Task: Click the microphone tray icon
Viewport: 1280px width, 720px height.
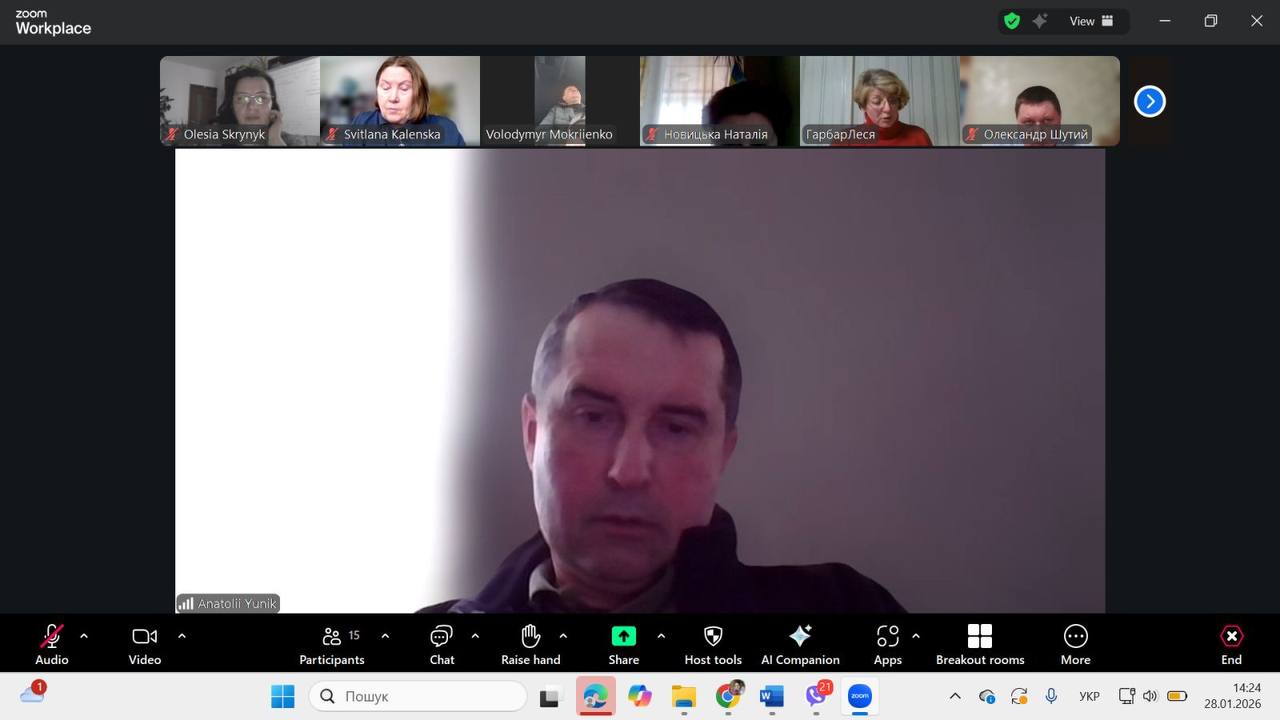Action: coord(1051,696)
